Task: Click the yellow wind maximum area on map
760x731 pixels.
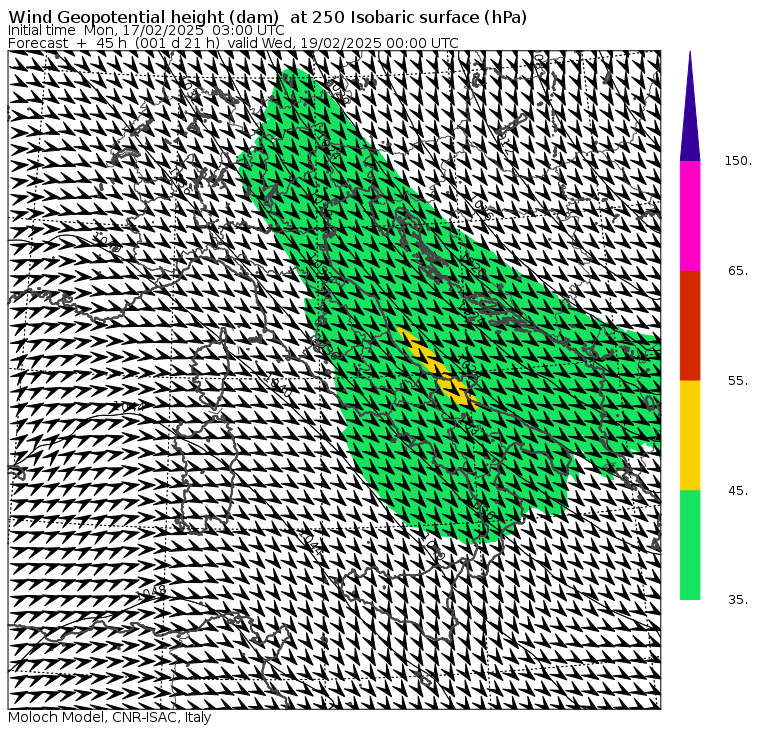Action: coord(438,367)
